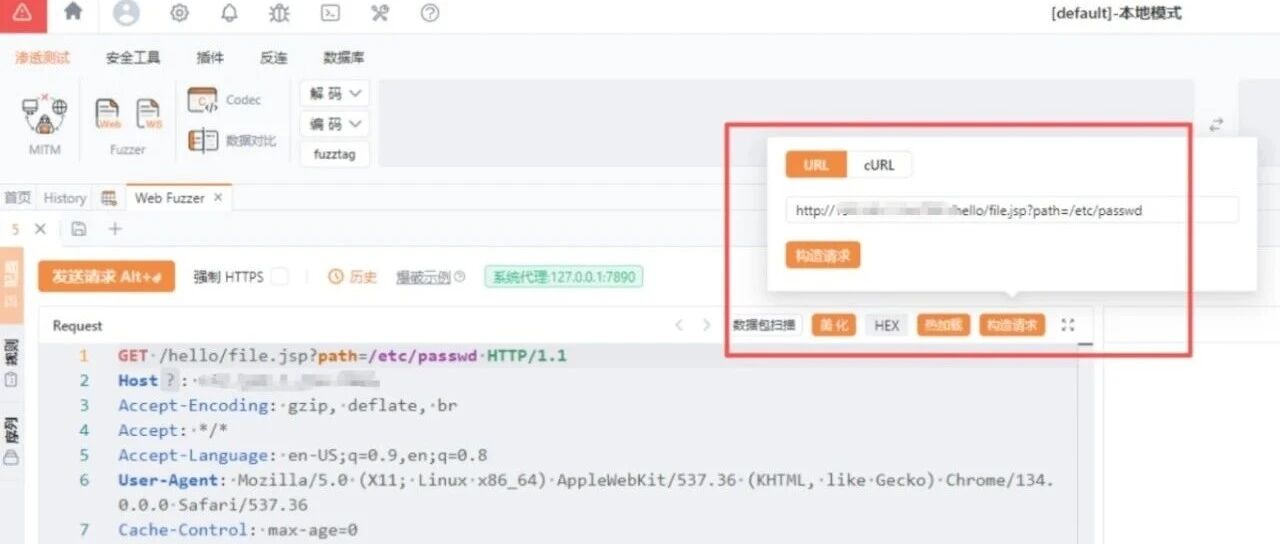Open the Codec tool

pos(225,100)
